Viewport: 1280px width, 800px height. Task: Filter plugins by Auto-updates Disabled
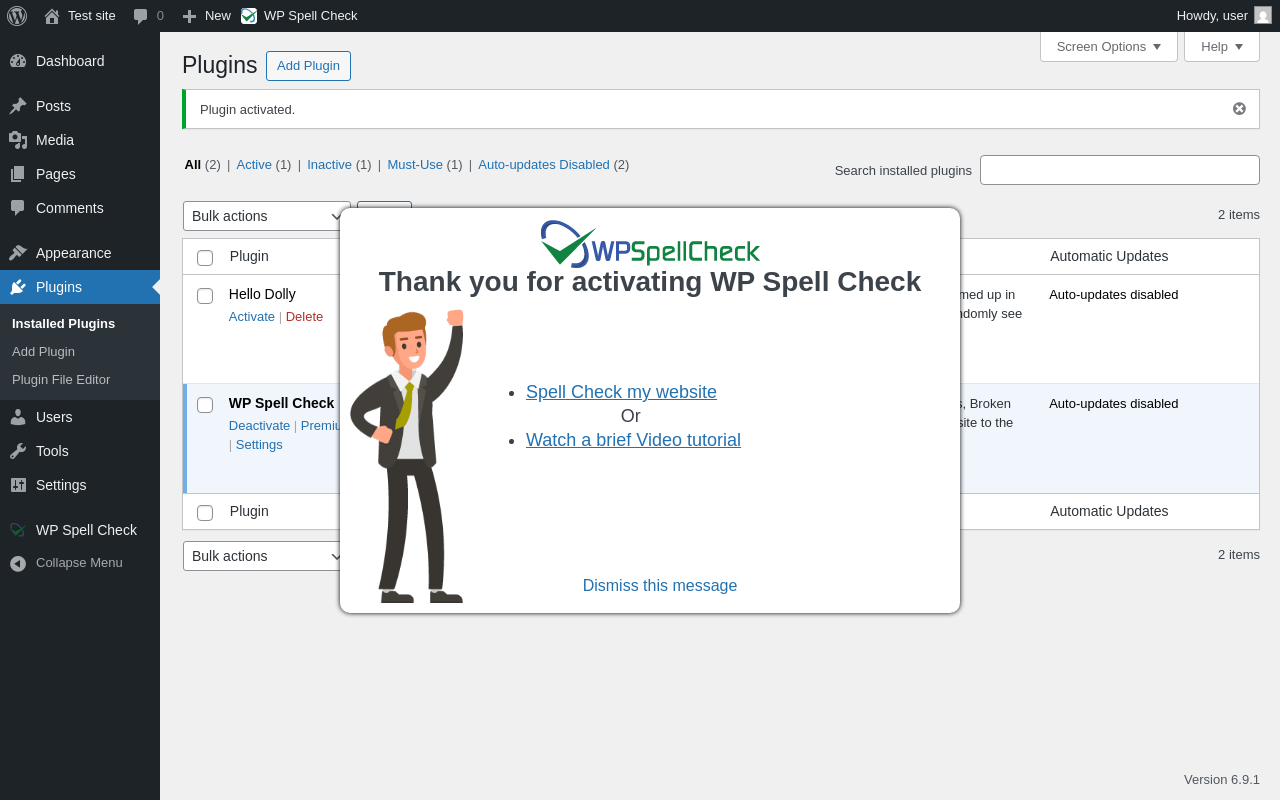pyautogui.click(x=544, y=164)
